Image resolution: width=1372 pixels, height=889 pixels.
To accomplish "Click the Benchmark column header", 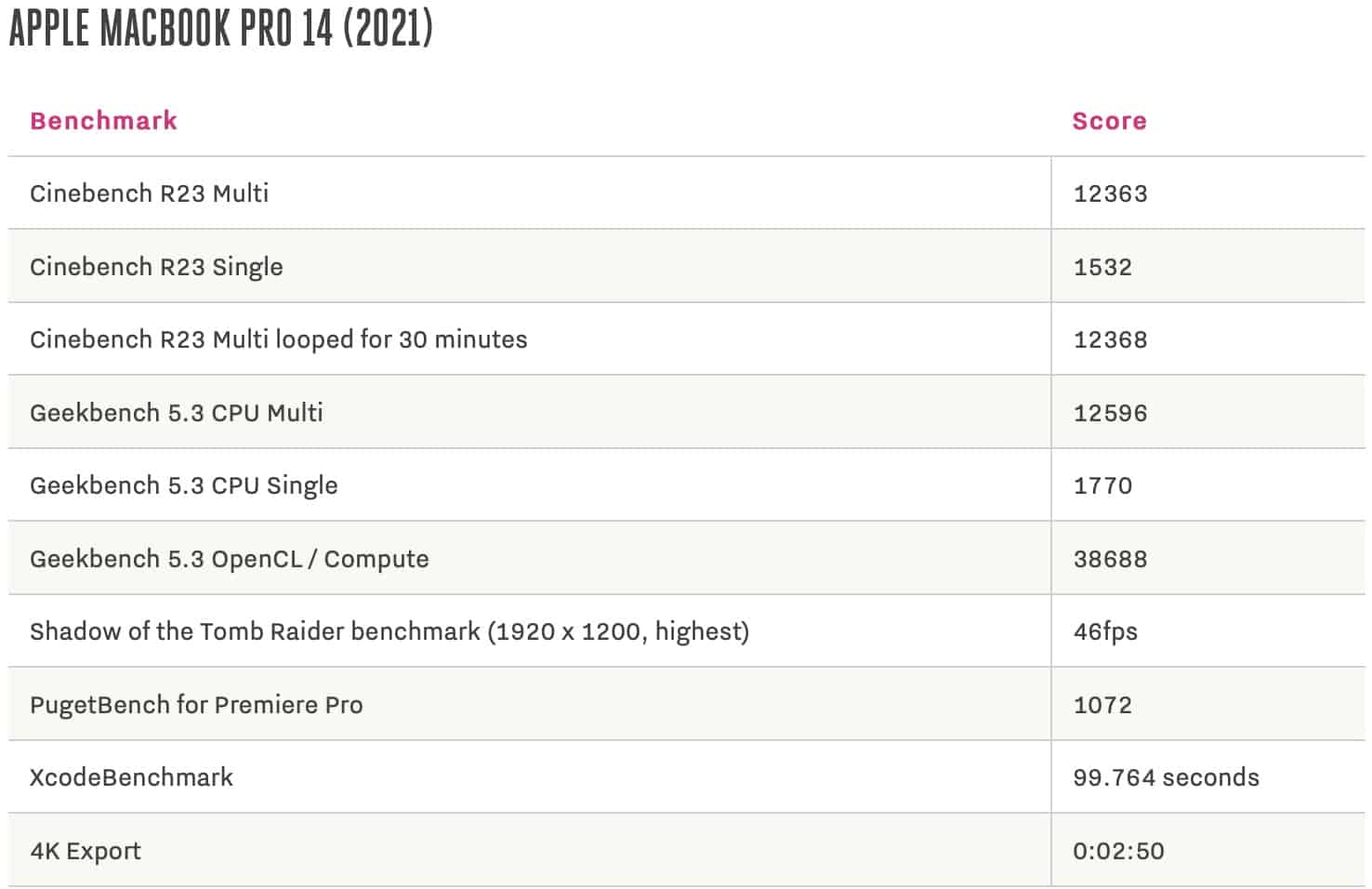I will 103,121.
